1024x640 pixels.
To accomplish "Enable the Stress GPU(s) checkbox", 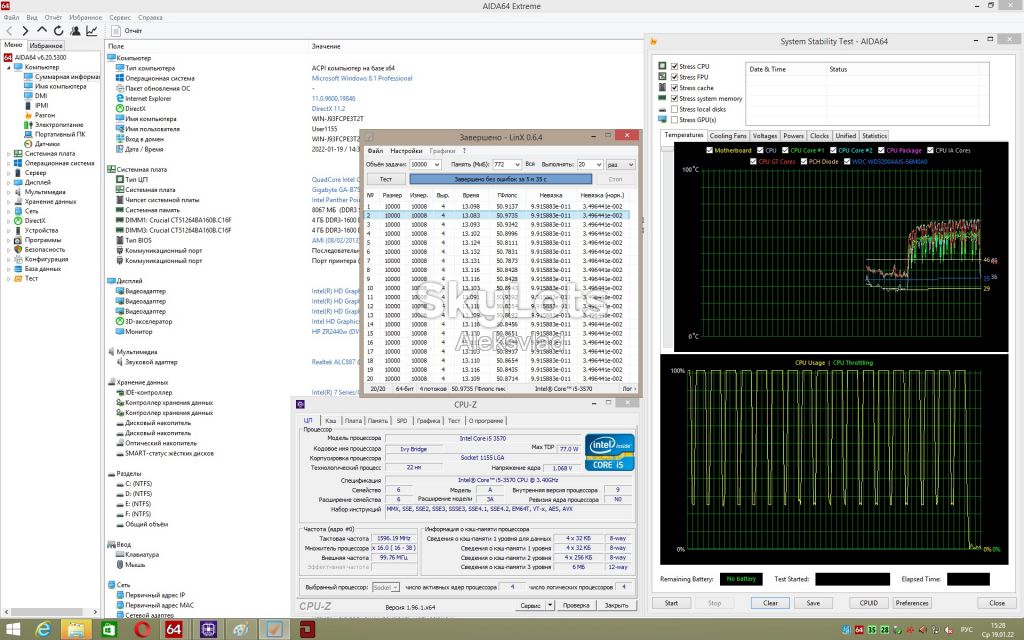I will point(675,120).
